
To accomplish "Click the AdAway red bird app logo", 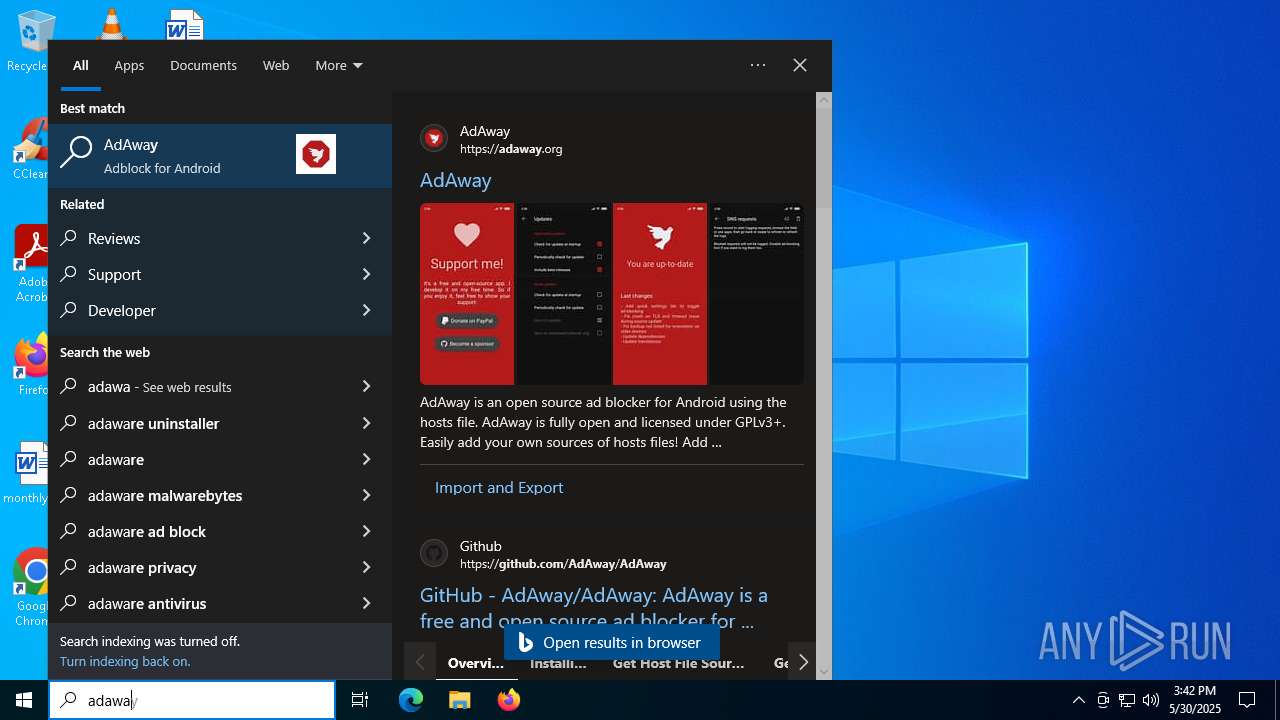I will (x=316, y=154).
